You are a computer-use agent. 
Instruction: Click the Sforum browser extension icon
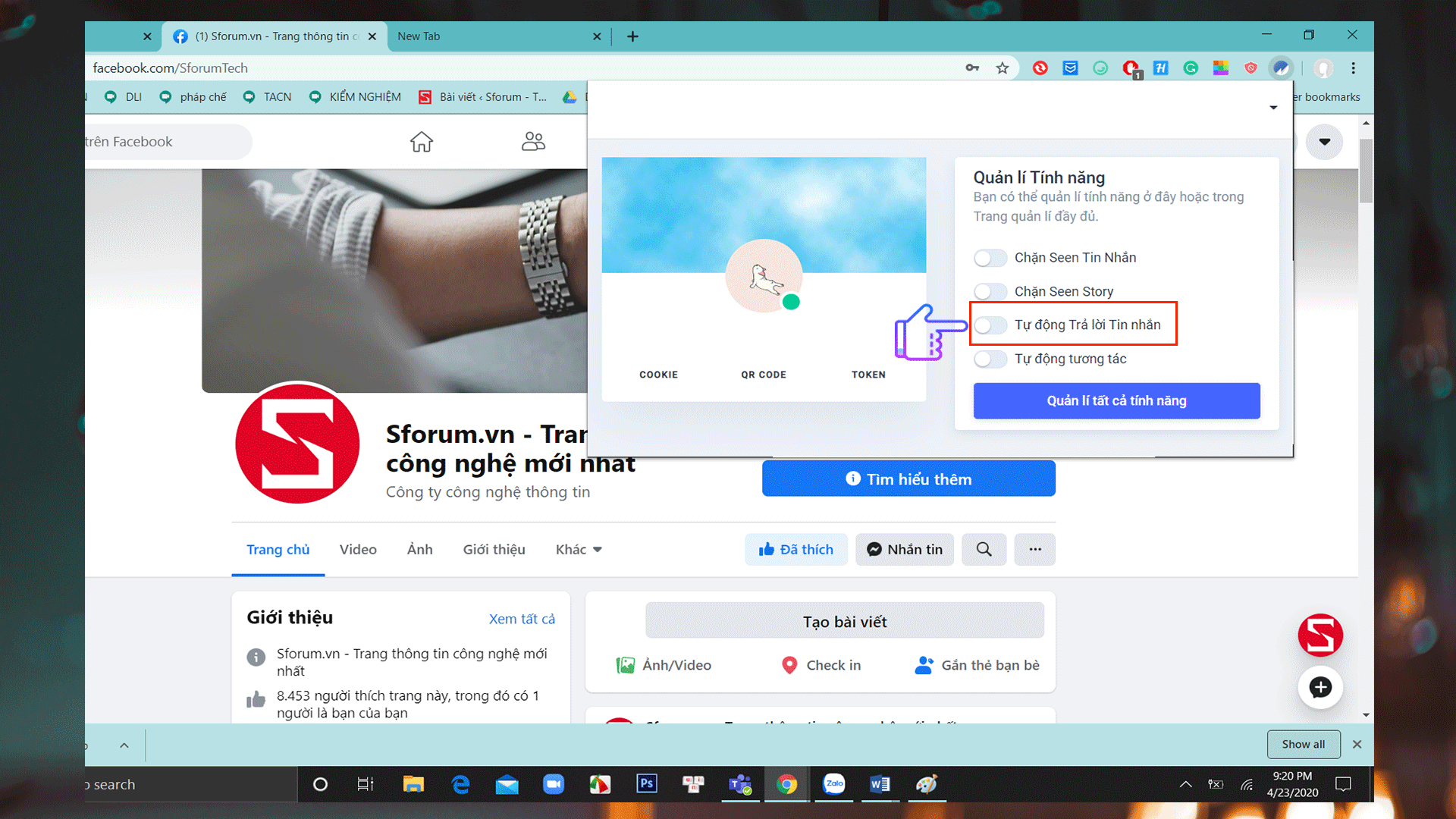point(1281,67)
